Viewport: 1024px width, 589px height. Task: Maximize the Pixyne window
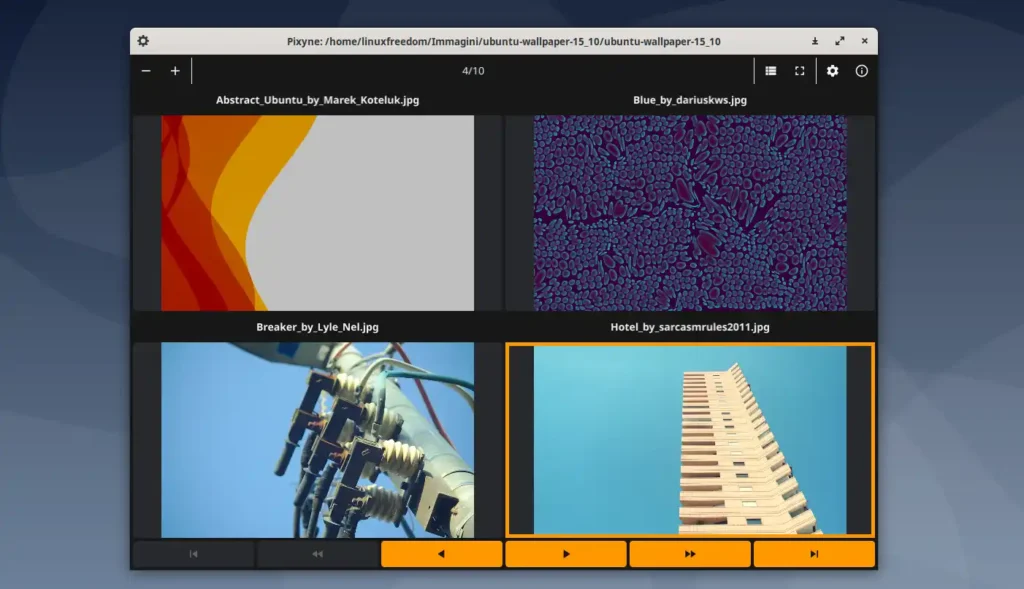click(839, 41)
